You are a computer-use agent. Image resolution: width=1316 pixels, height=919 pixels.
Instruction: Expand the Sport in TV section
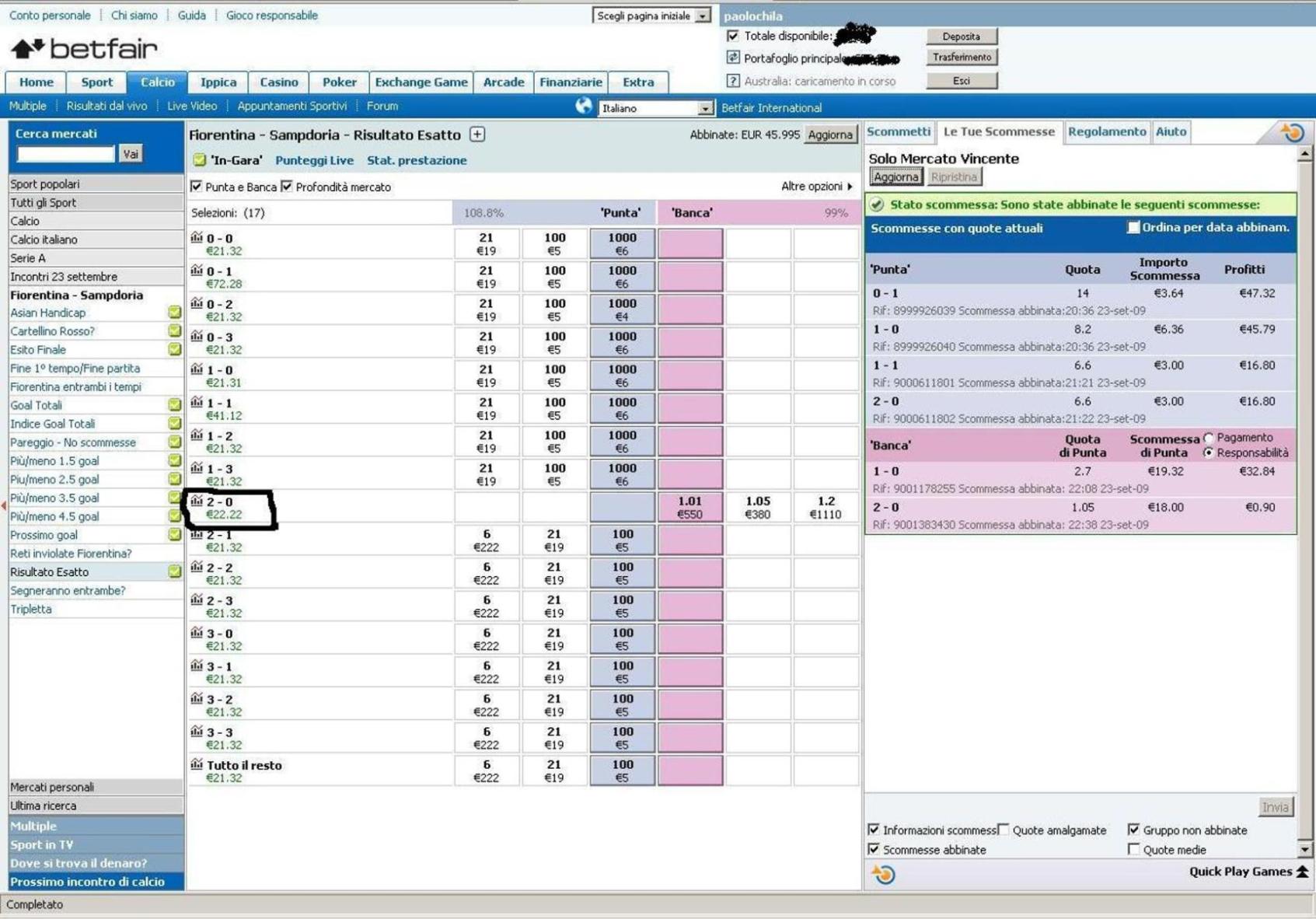pyautogui.click(x=96, y=844)
